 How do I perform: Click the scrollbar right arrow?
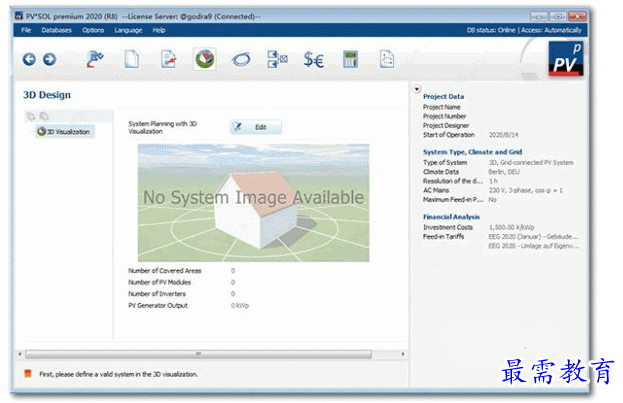point(403,354)
